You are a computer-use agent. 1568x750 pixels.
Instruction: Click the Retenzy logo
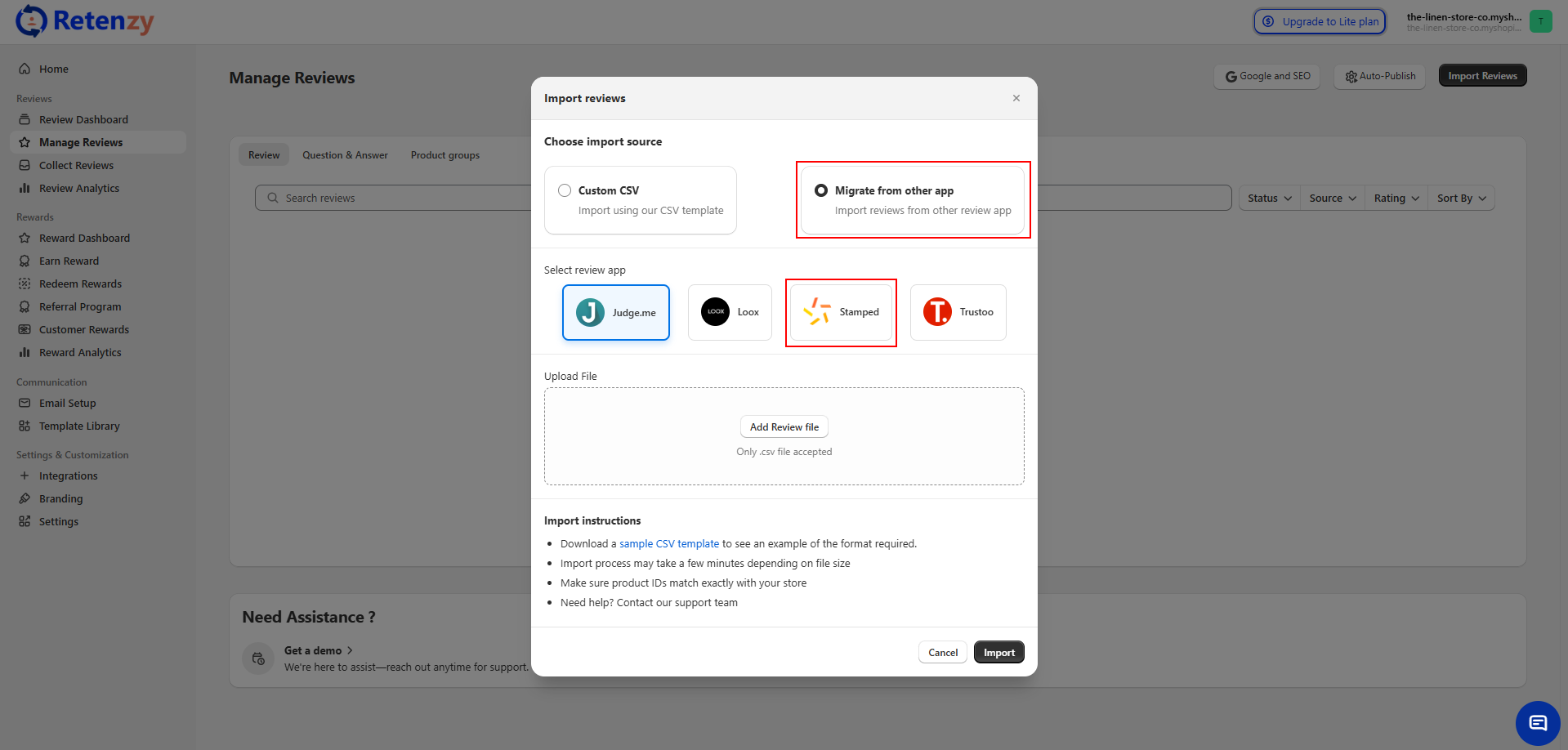point(85,21)
